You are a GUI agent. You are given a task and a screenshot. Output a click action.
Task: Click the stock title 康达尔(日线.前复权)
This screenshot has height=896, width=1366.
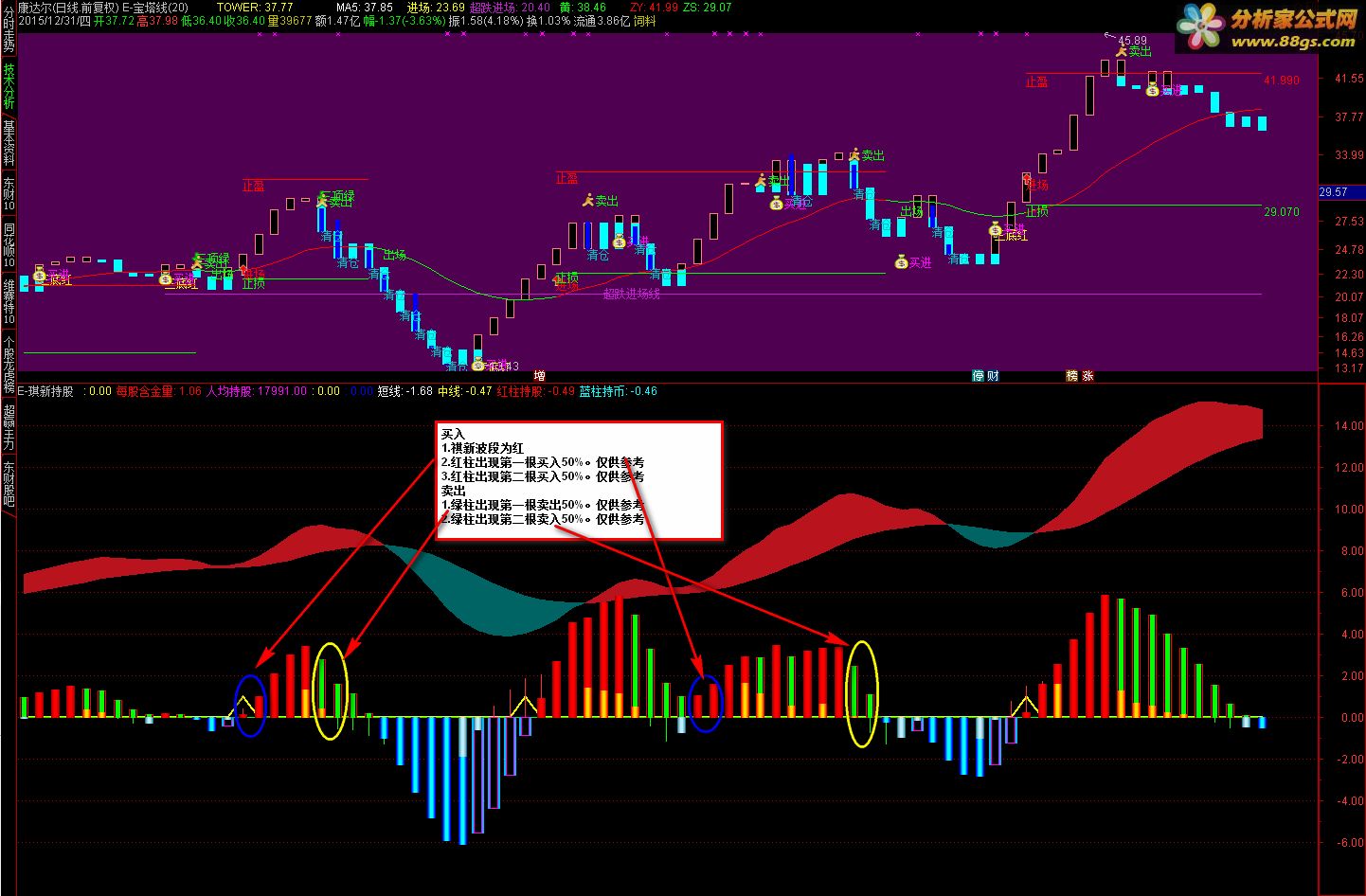pyautogui.click(x=68, y=7)
